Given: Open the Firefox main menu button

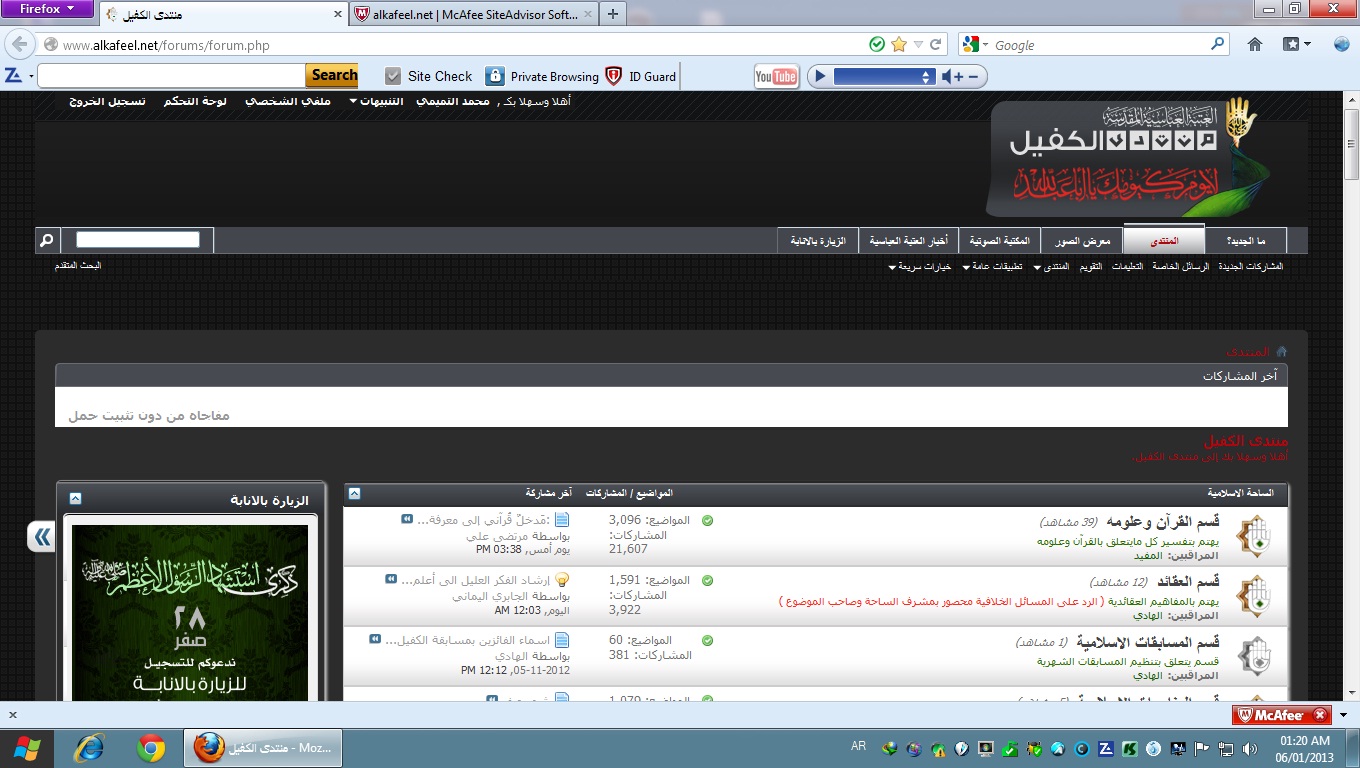Looking at the screenshot, I should coord(47,9).
